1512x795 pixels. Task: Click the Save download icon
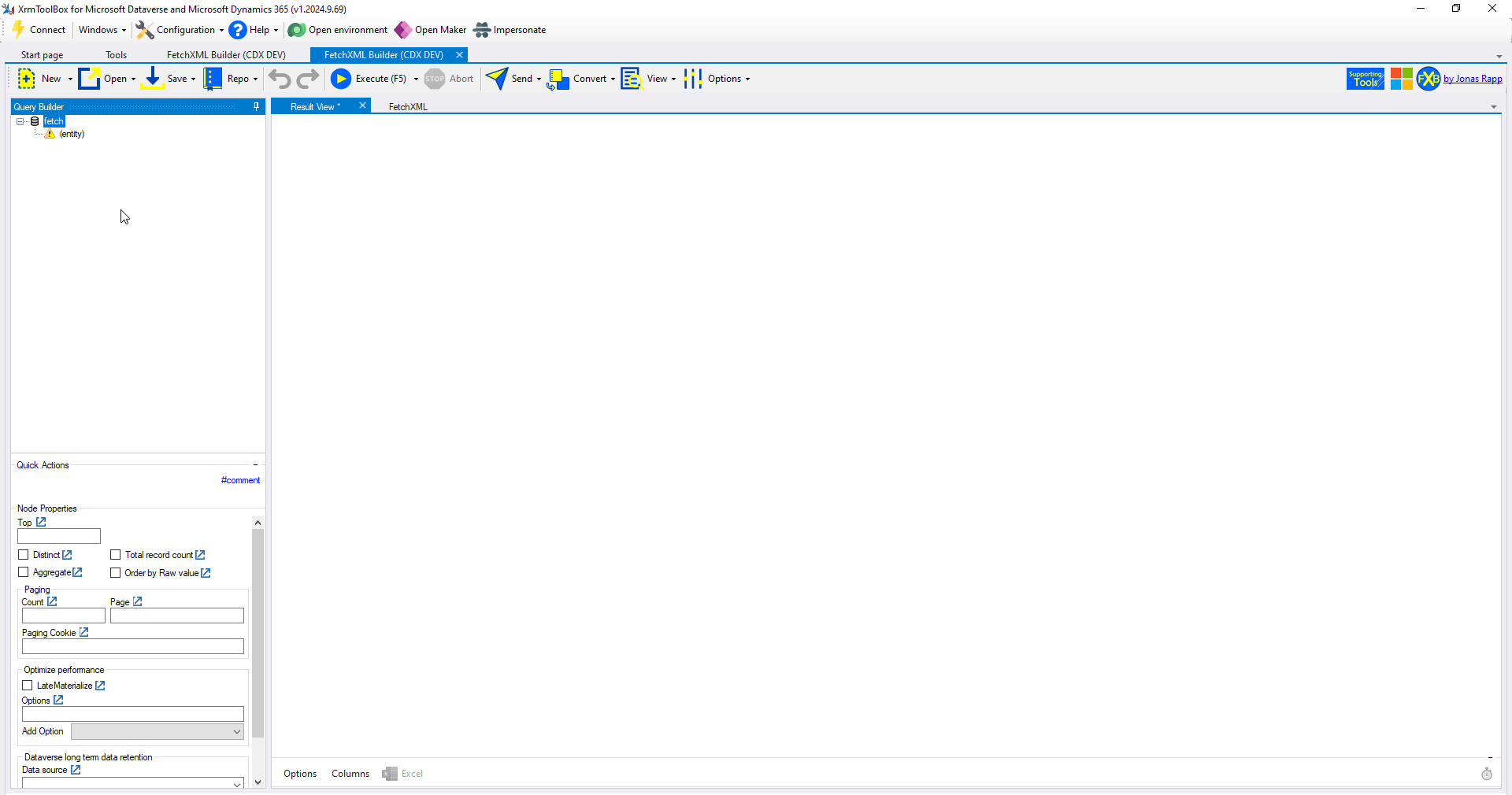pos(152,79)
